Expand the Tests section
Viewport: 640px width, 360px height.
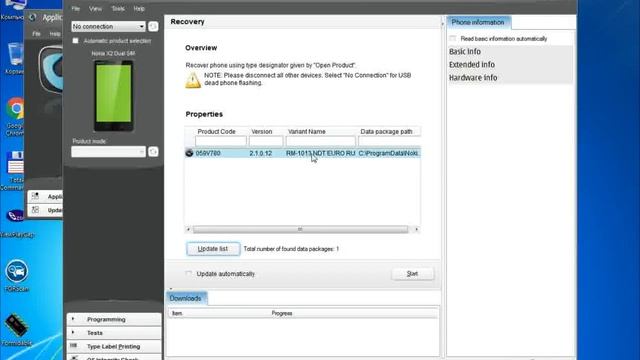[114, 333]
